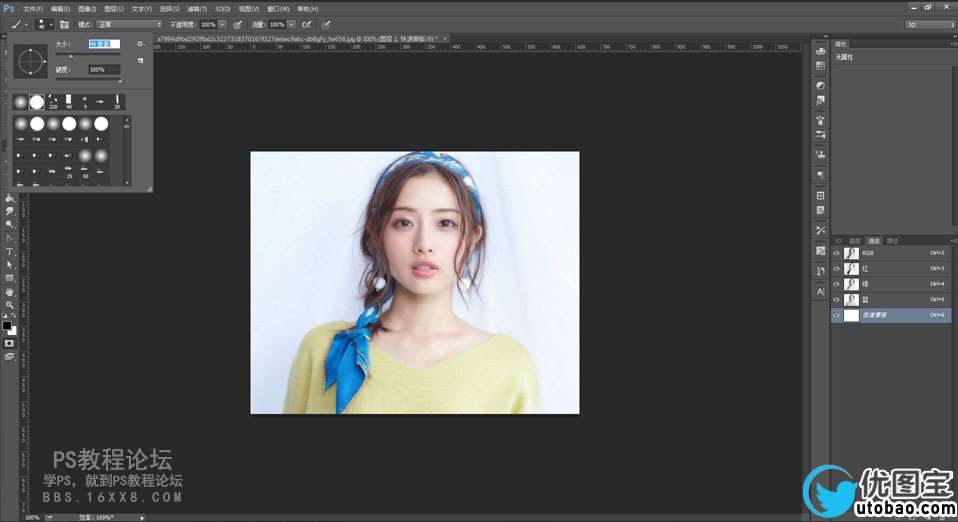Image resolution: width=958 pixels, height=522 pixels.
Task: Open the 帮助 Help menu
Action: [307, 9]
